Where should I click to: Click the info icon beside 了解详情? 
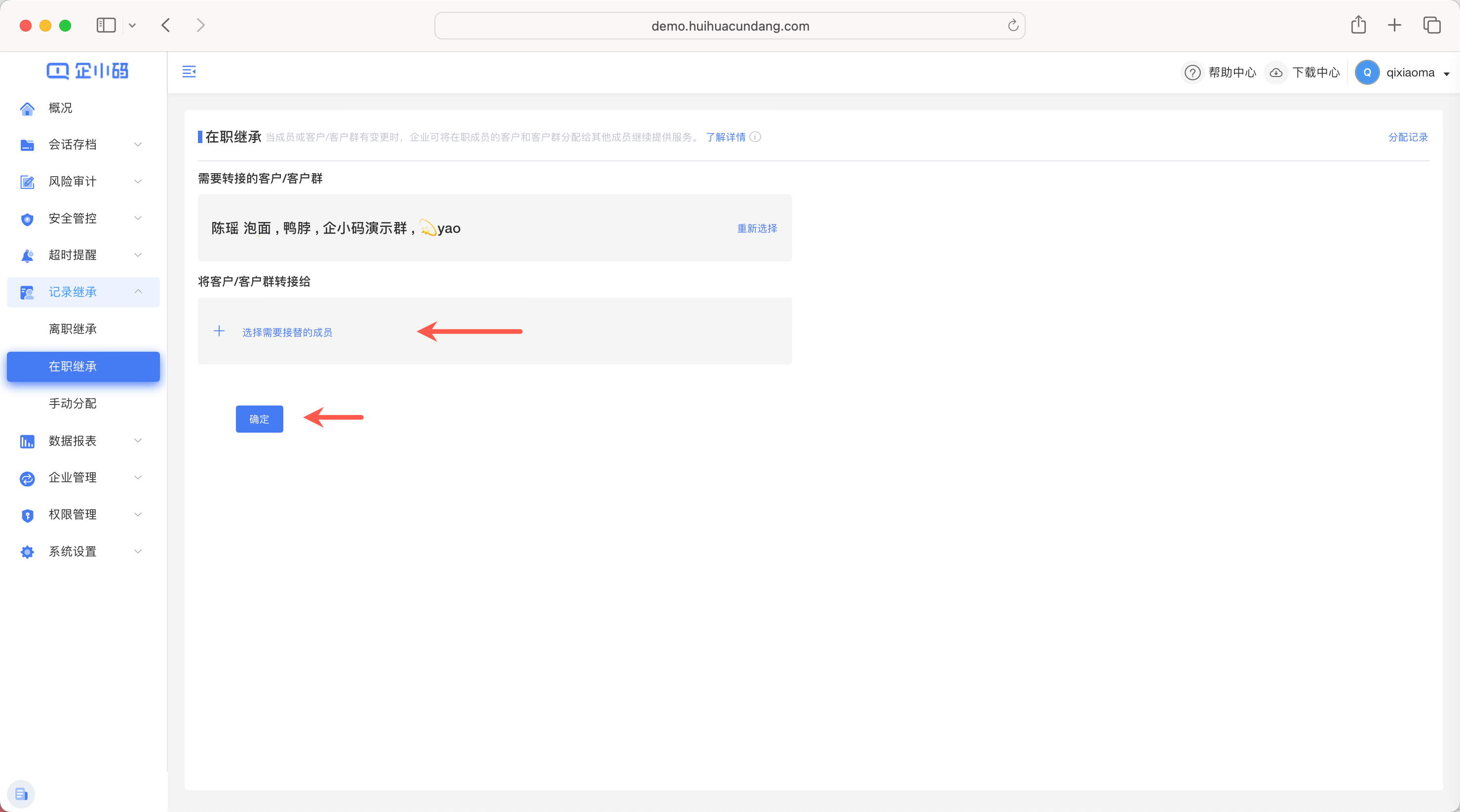pyautogui.click(x=755, y=137)
